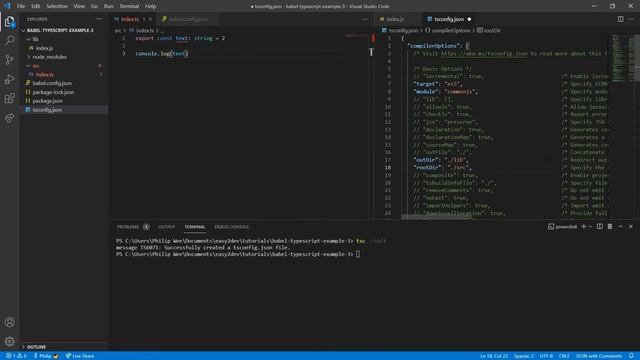Click the UTF-8 encoding status item
Screen dimensions: 640x360
546,356
